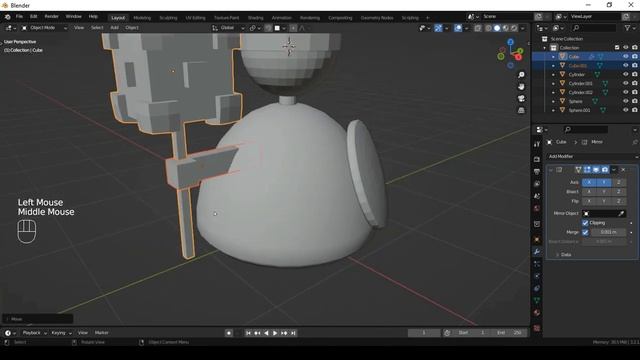
Task: Open the Render menu
Action: tap(51, 17)
